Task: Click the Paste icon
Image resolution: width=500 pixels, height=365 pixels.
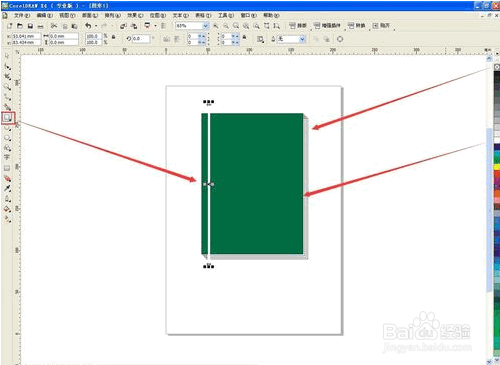Action: (75, 26)
